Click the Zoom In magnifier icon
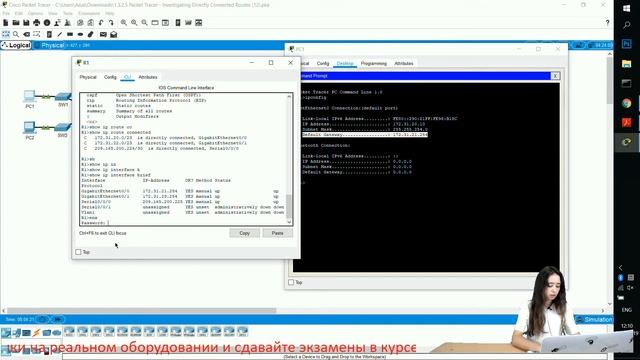 click(124, 23)
